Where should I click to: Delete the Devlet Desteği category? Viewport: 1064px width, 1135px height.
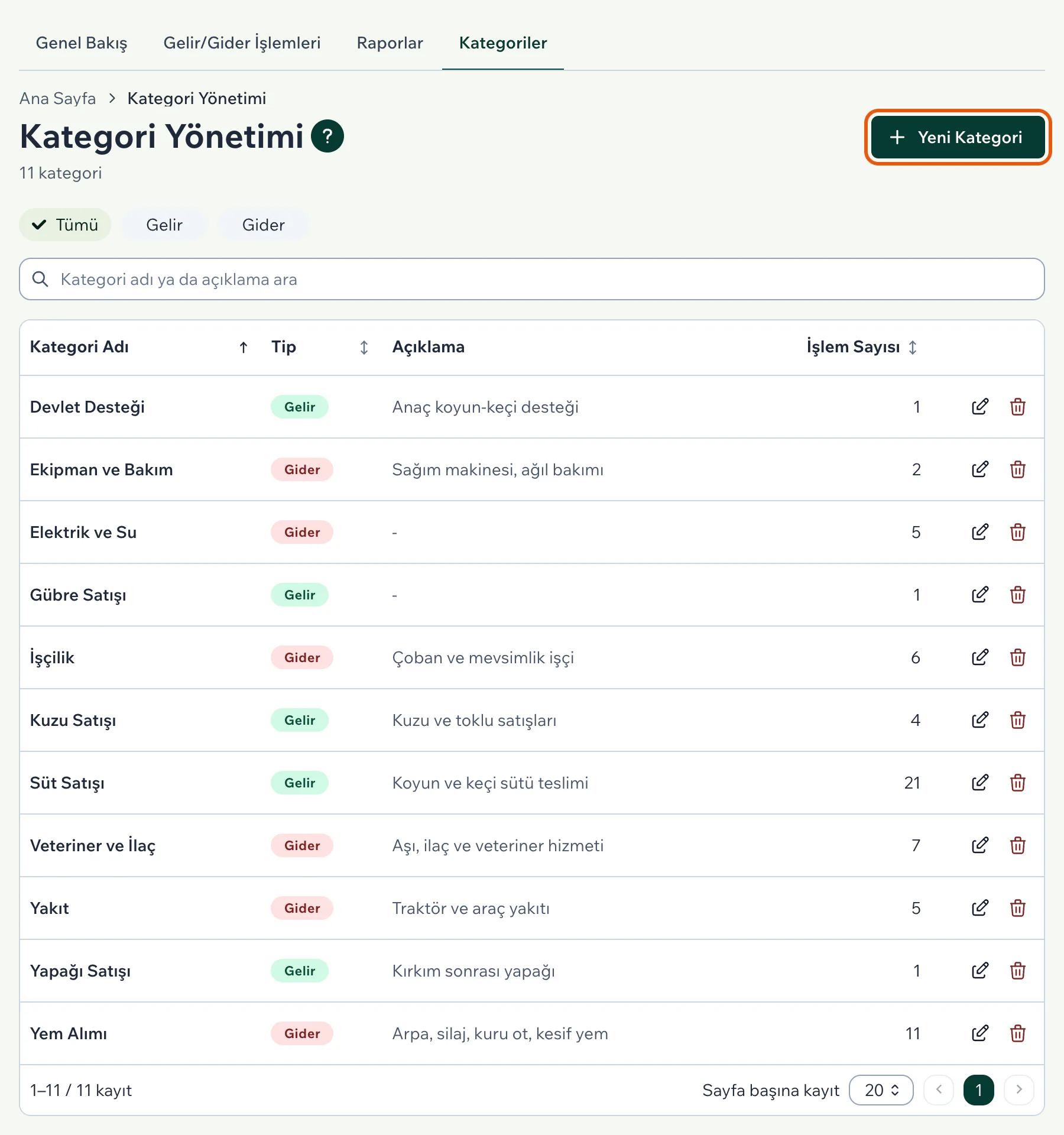coord(1017,407)
